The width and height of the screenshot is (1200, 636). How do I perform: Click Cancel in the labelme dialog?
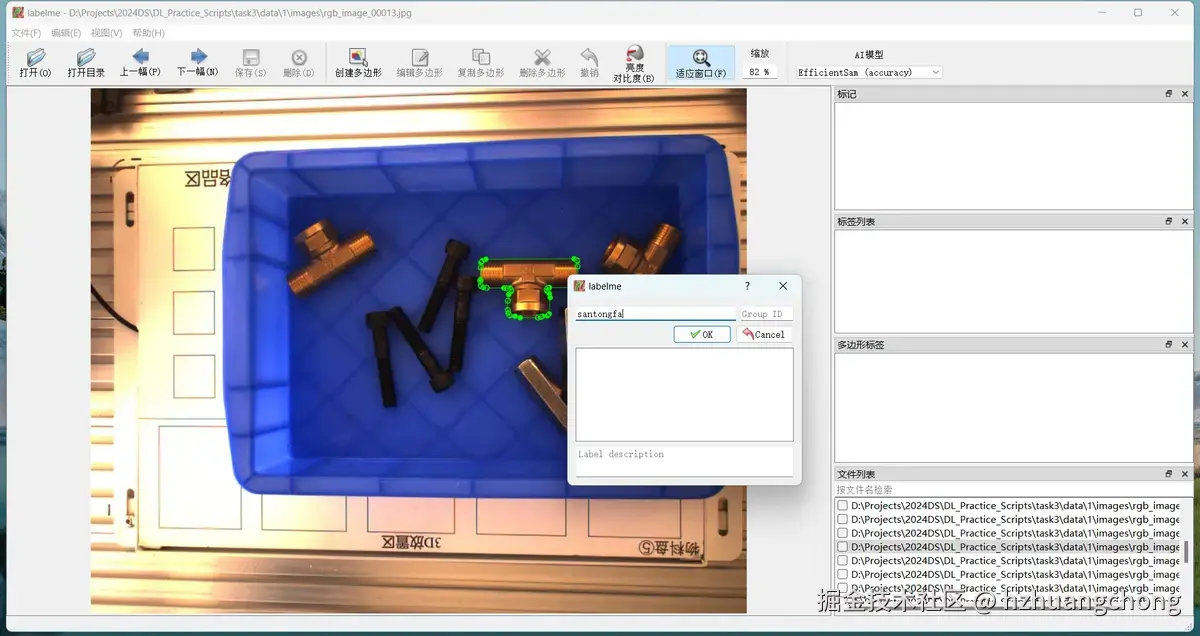click(764, 334)
